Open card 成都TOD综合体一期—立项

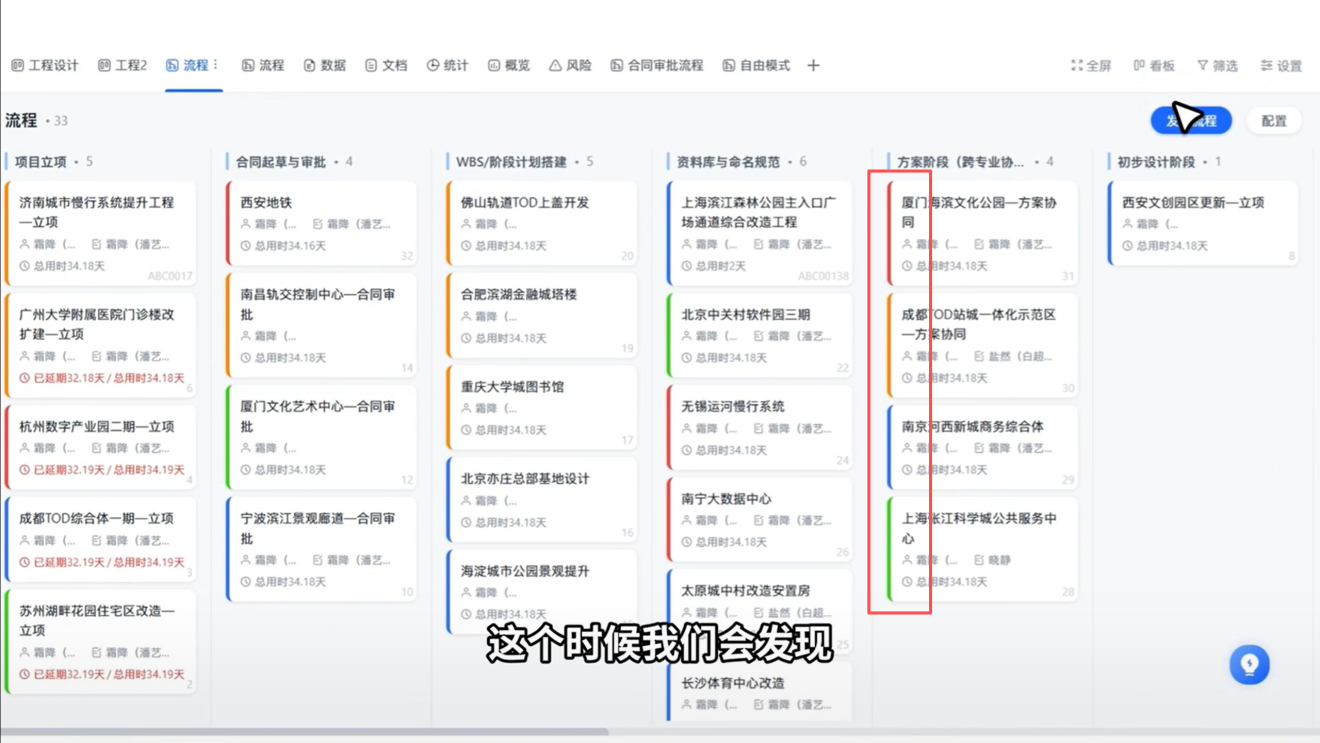tap(100, 538)
